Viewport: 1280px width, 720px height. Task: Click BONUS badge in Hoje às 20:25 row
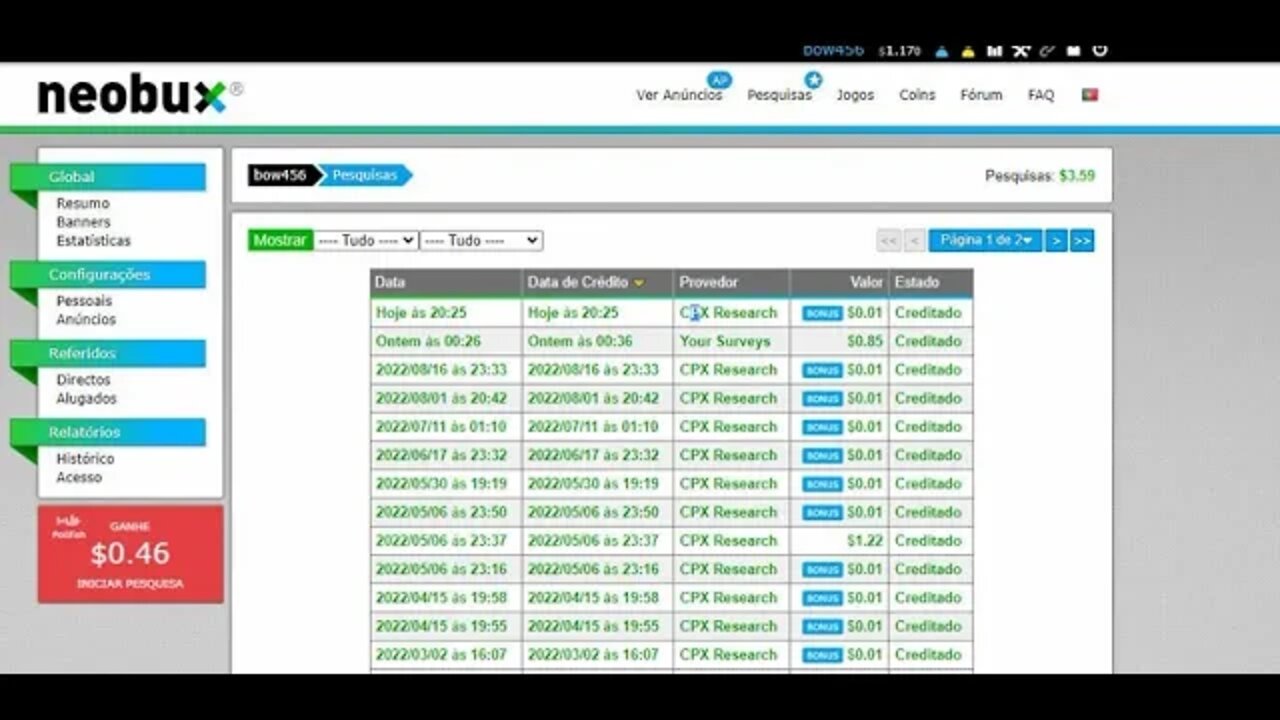(x=822, y=313)
